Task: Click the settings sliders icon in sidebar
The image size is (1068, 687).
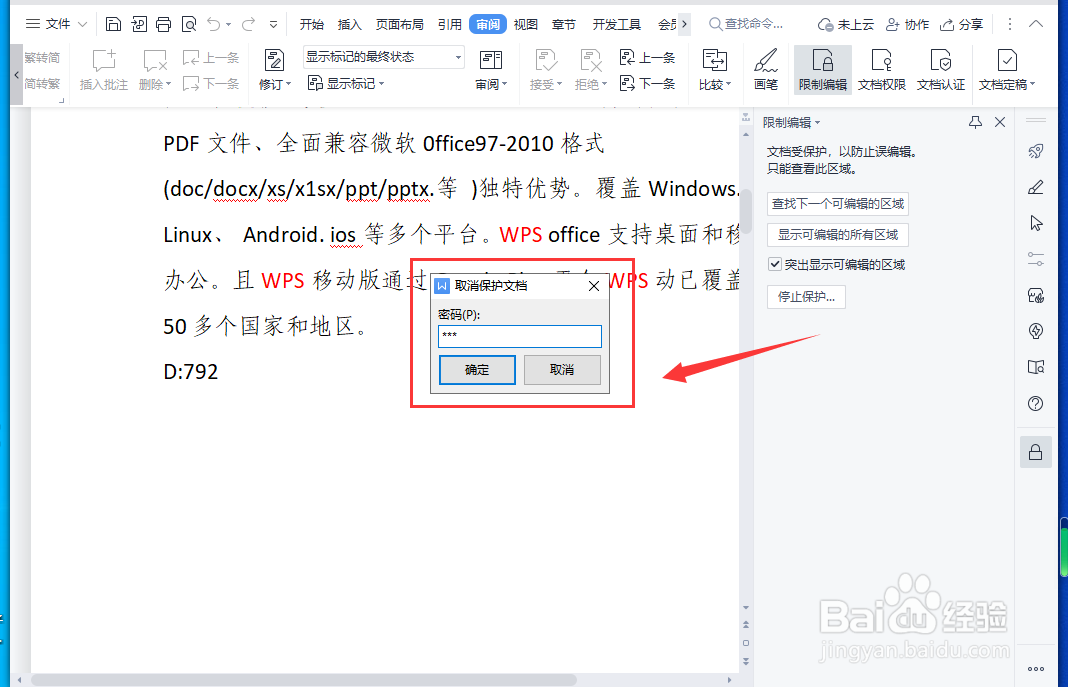Action: pos(1035,259)
